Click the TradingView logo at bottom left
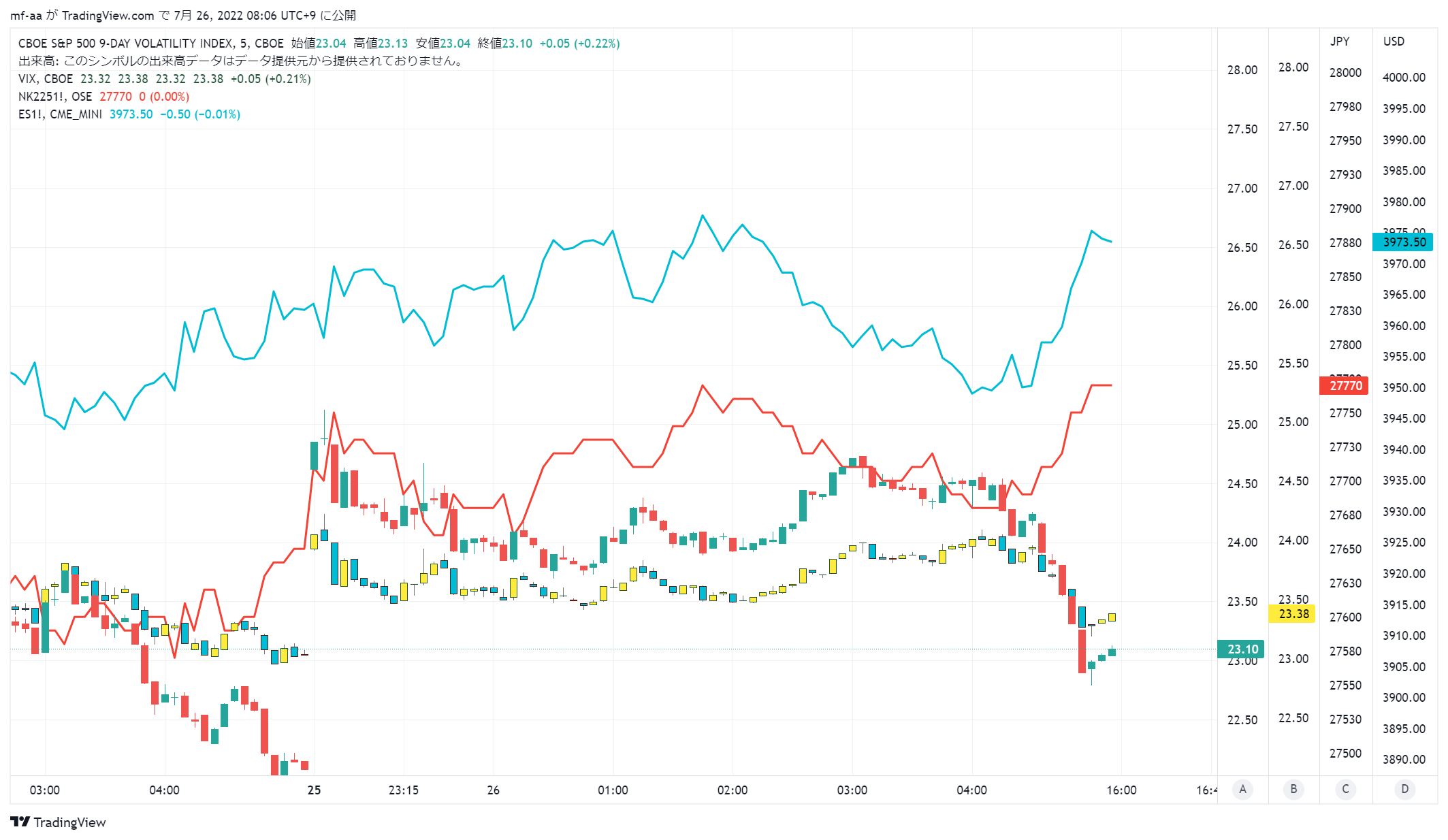 [59, 822]
